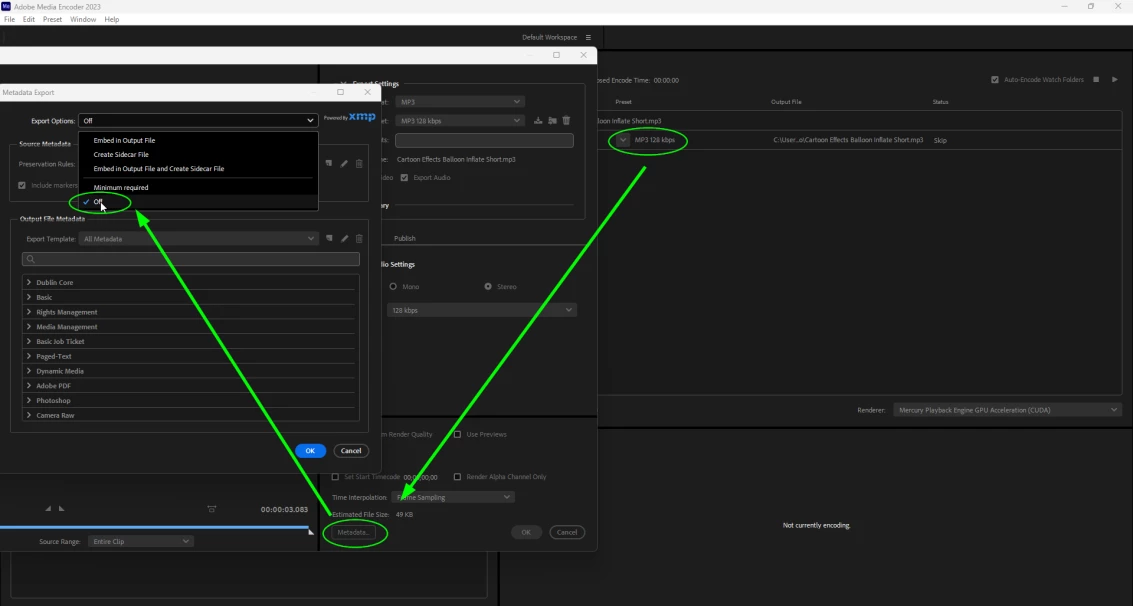Click the Stop Queue square icon

coord(1096,79)
